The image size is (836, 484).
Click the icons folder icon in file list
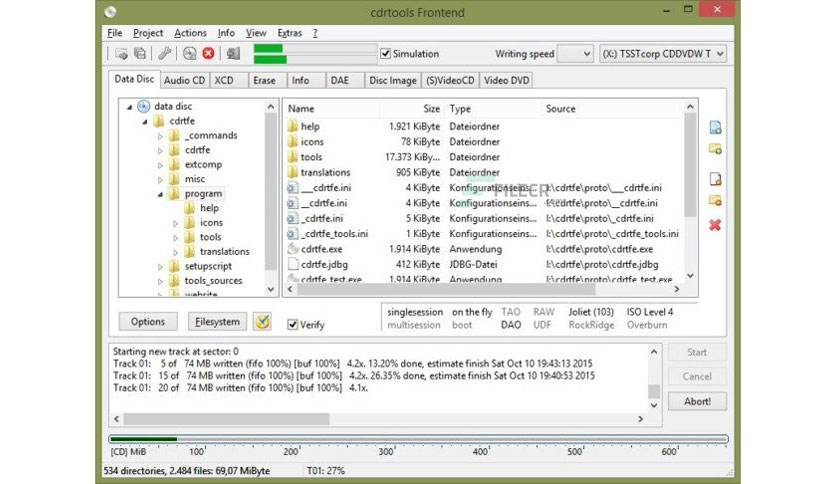click(293, 142)
